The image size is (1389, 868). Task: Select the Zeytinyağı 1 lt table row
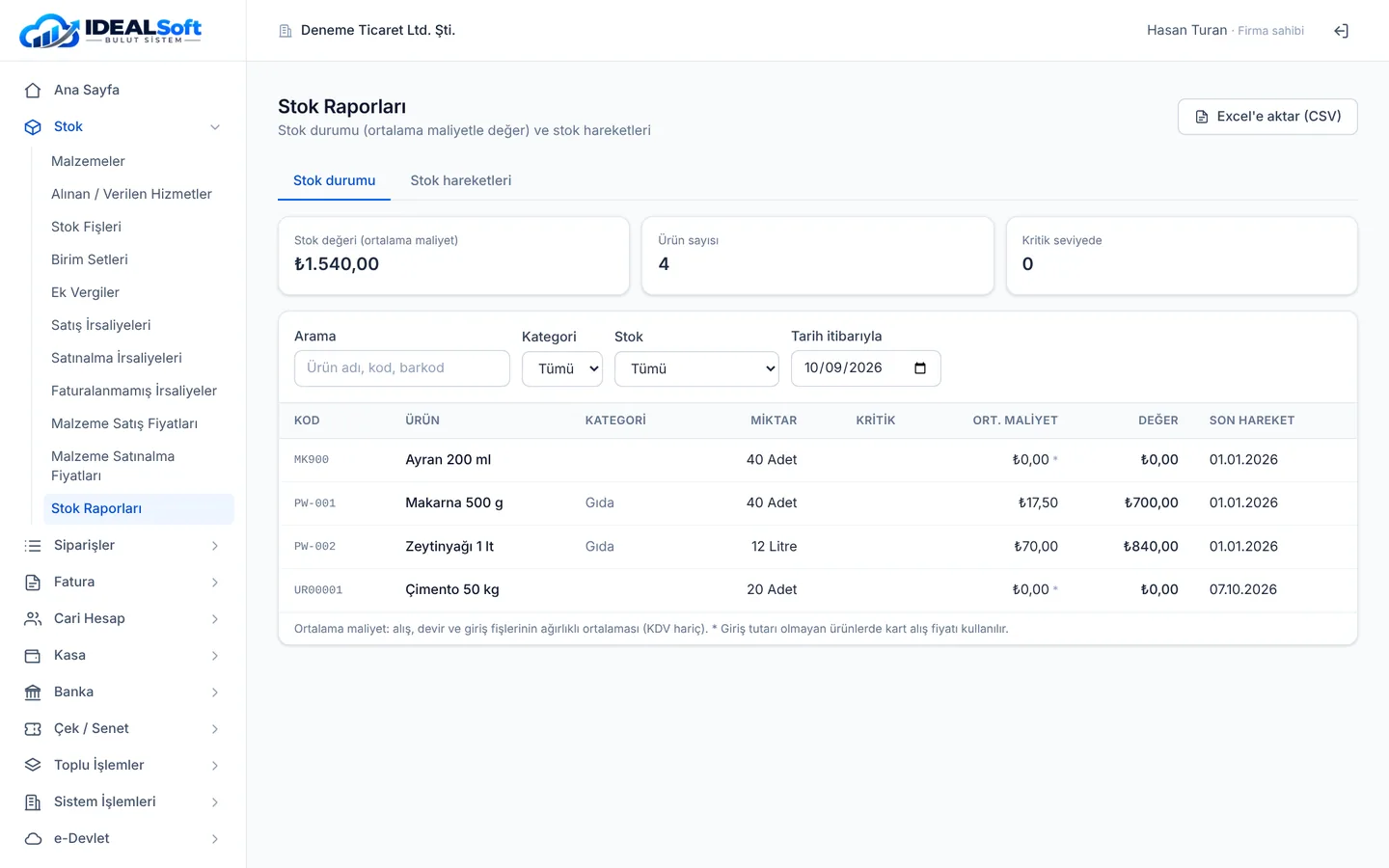(818, 547)
